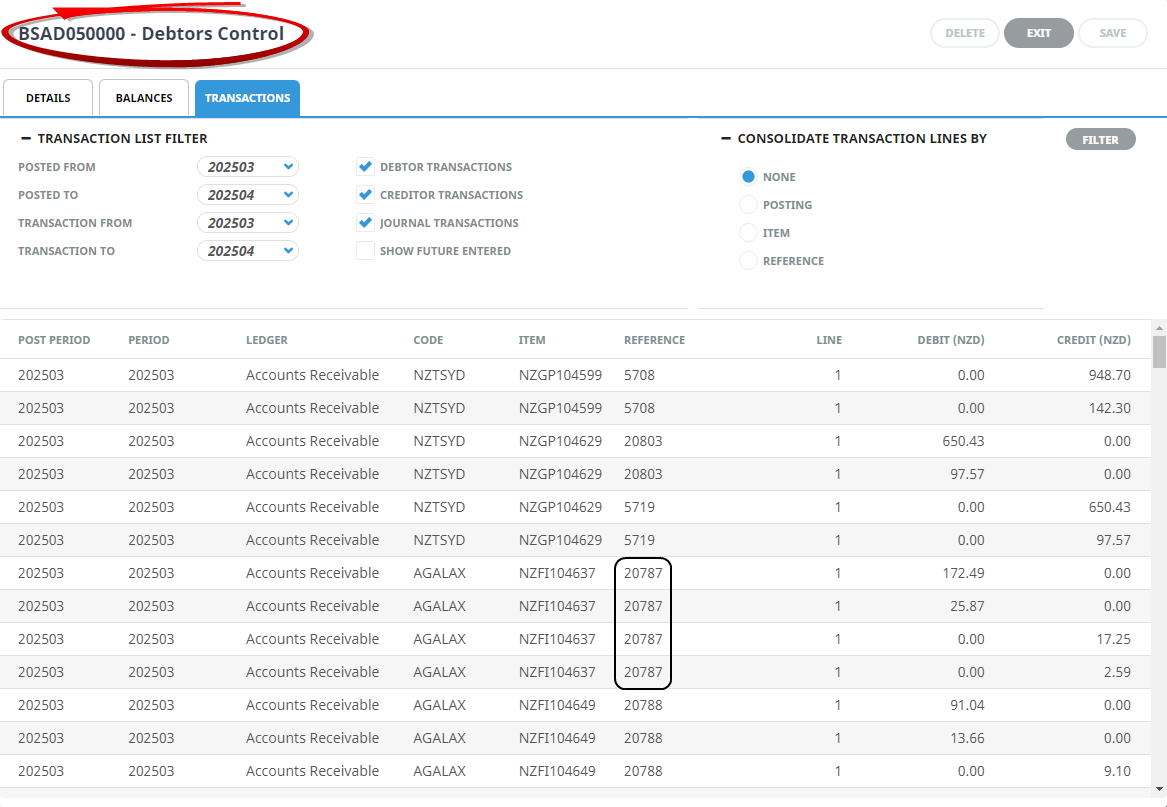Choose Reference as consolidation method
This screenshot has width=1167, height=807.
coord(748,260)
